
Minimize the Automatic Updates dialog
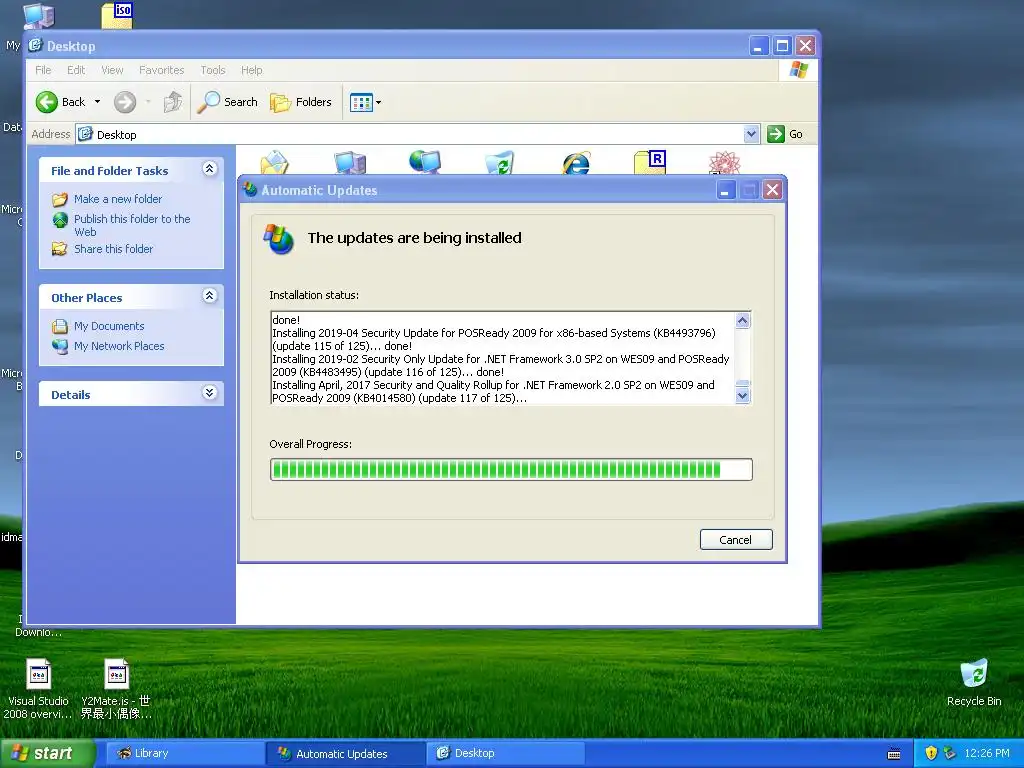click(726, 190)
